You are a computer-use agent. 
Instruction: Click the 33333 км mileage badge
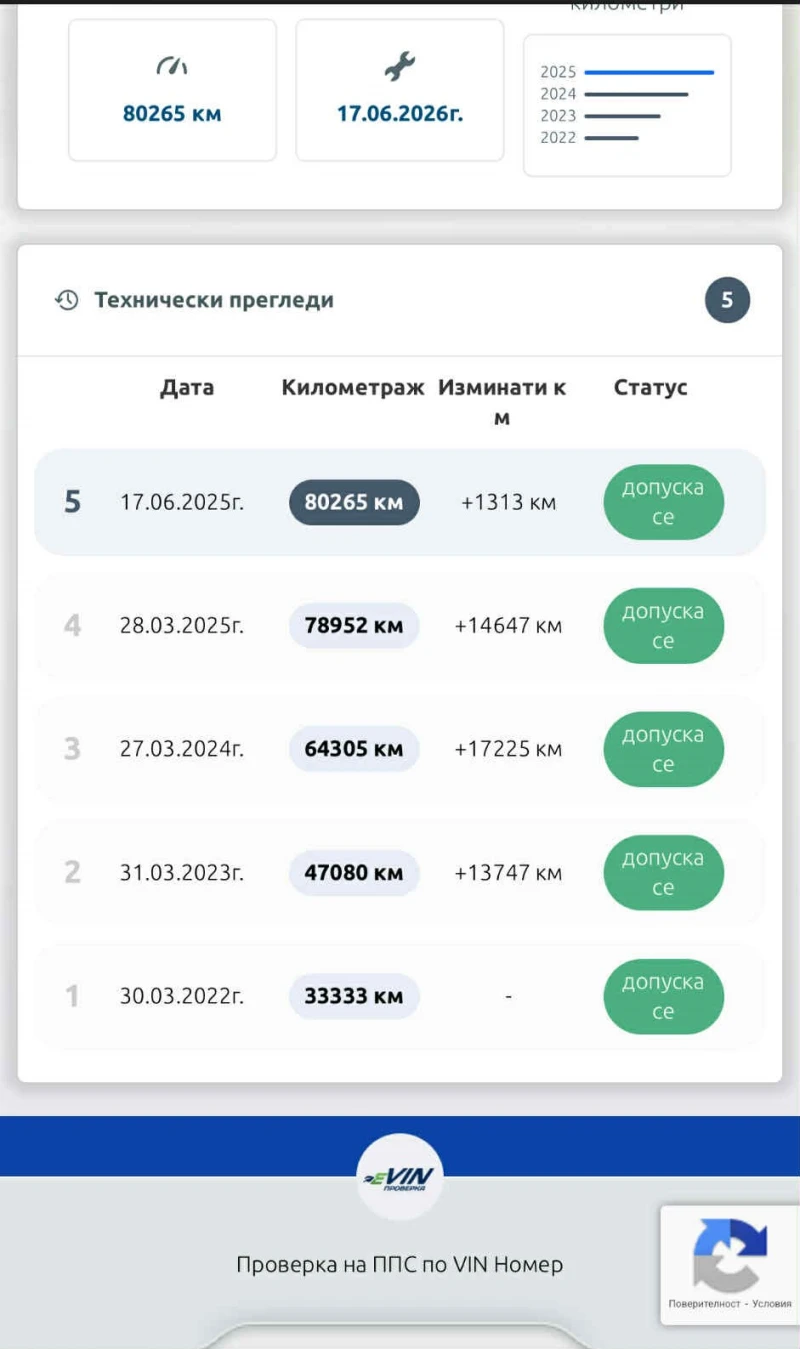click(354, 996)
